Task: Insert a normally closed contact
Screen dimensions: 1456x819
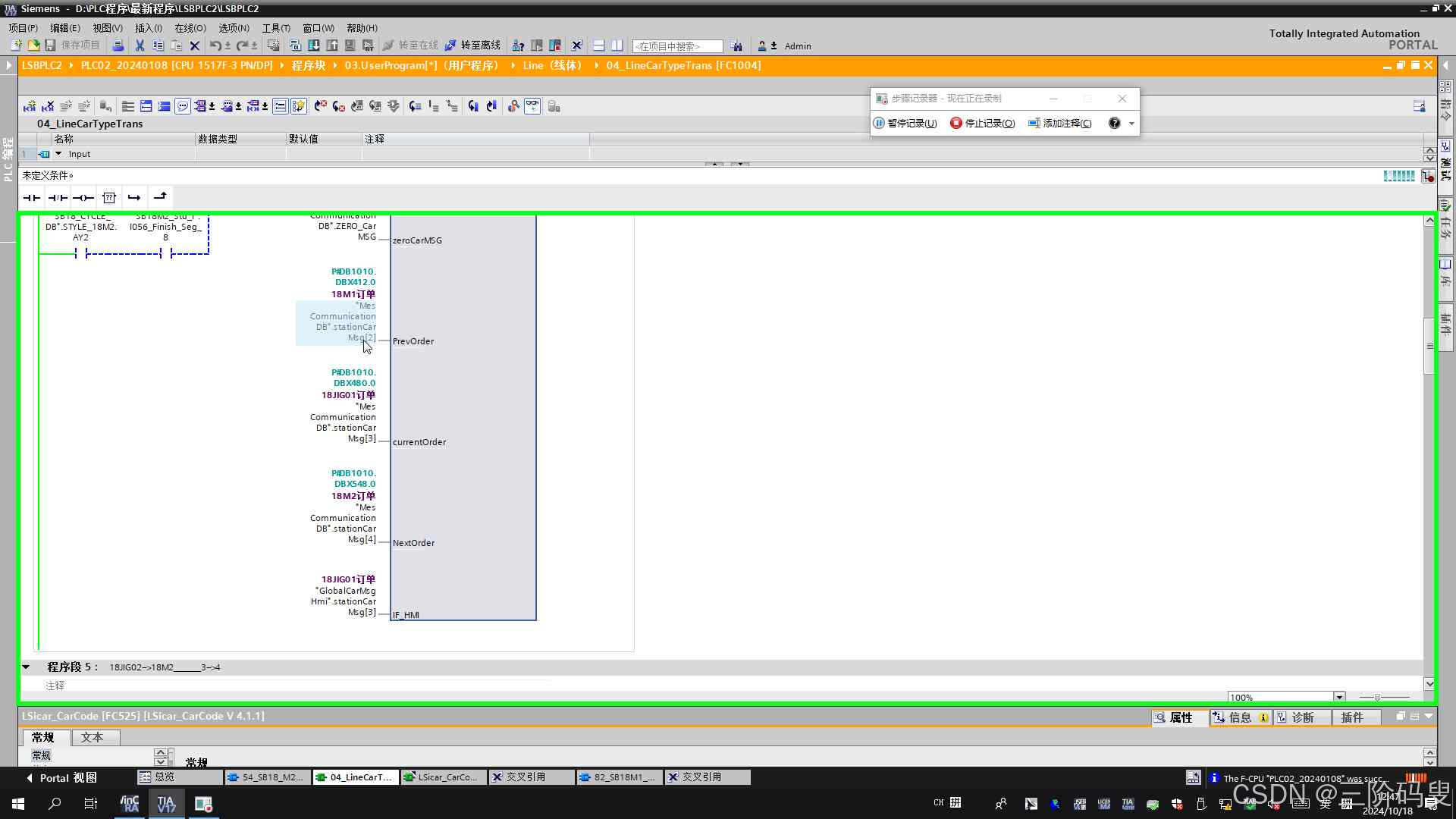Action: [x=58, y=198]
